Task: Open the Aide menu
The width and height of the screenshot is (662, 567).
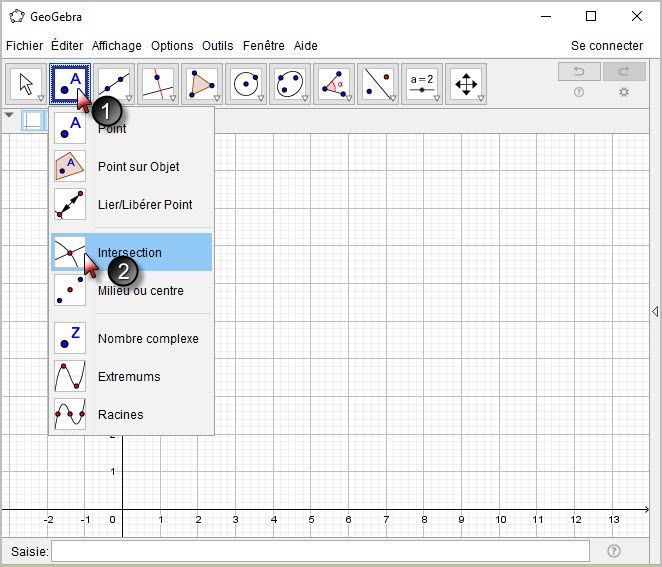Action: pos(306,46)
